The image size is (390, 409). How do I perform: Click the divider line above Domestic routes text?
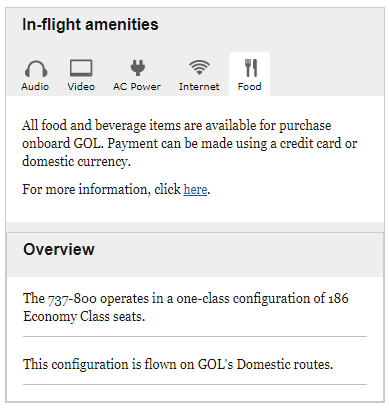195,337
